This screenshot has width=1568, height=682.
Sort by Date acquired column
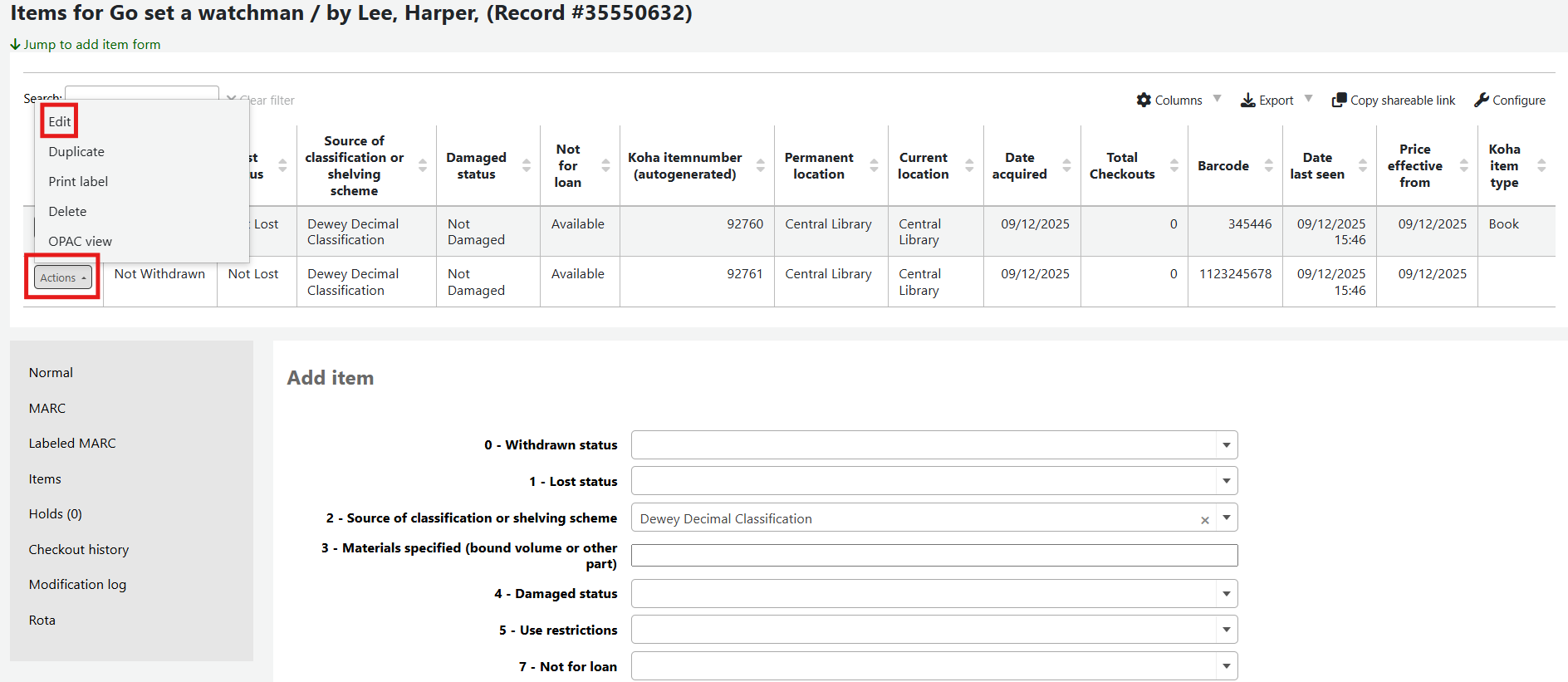click(1066, 166)
